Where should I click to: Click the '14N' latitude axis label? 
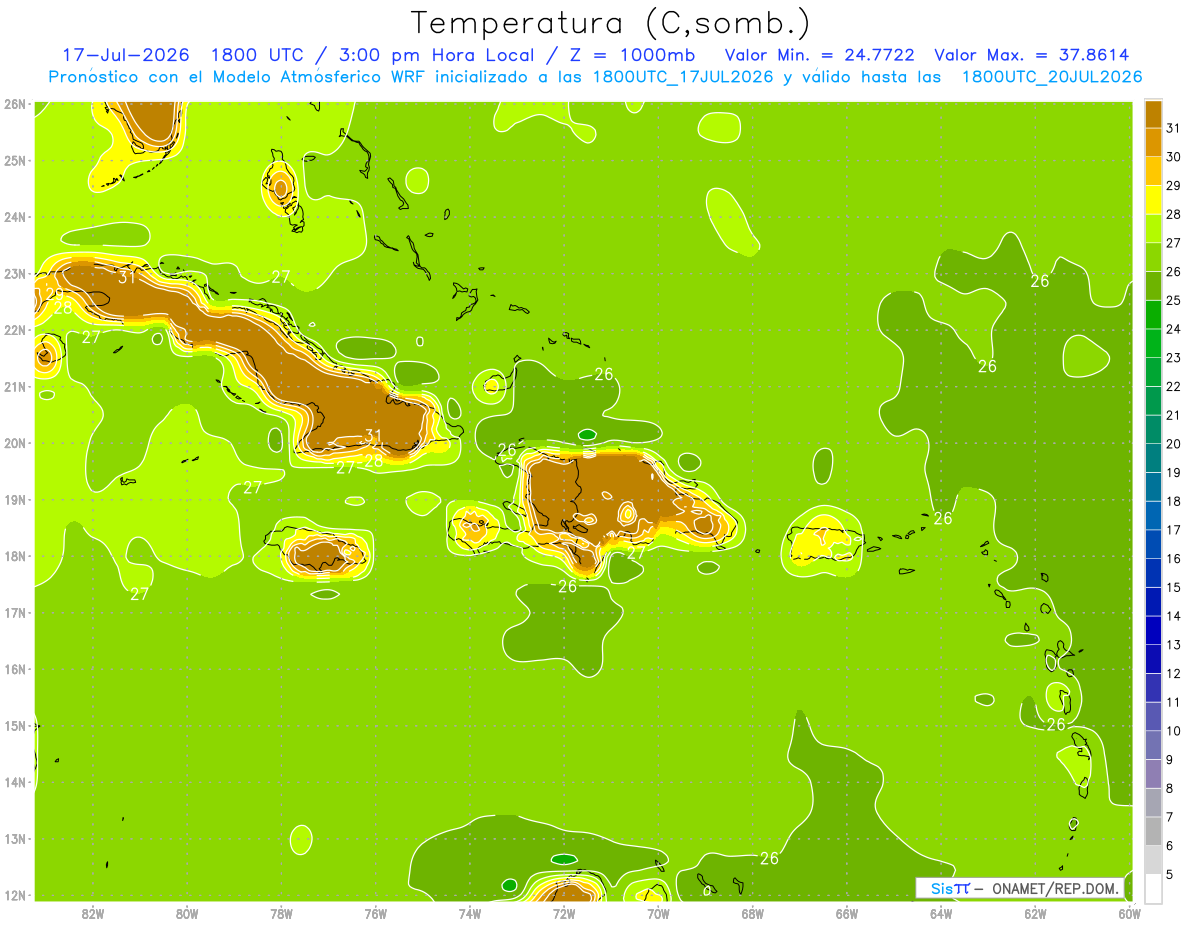coord(15,782)
